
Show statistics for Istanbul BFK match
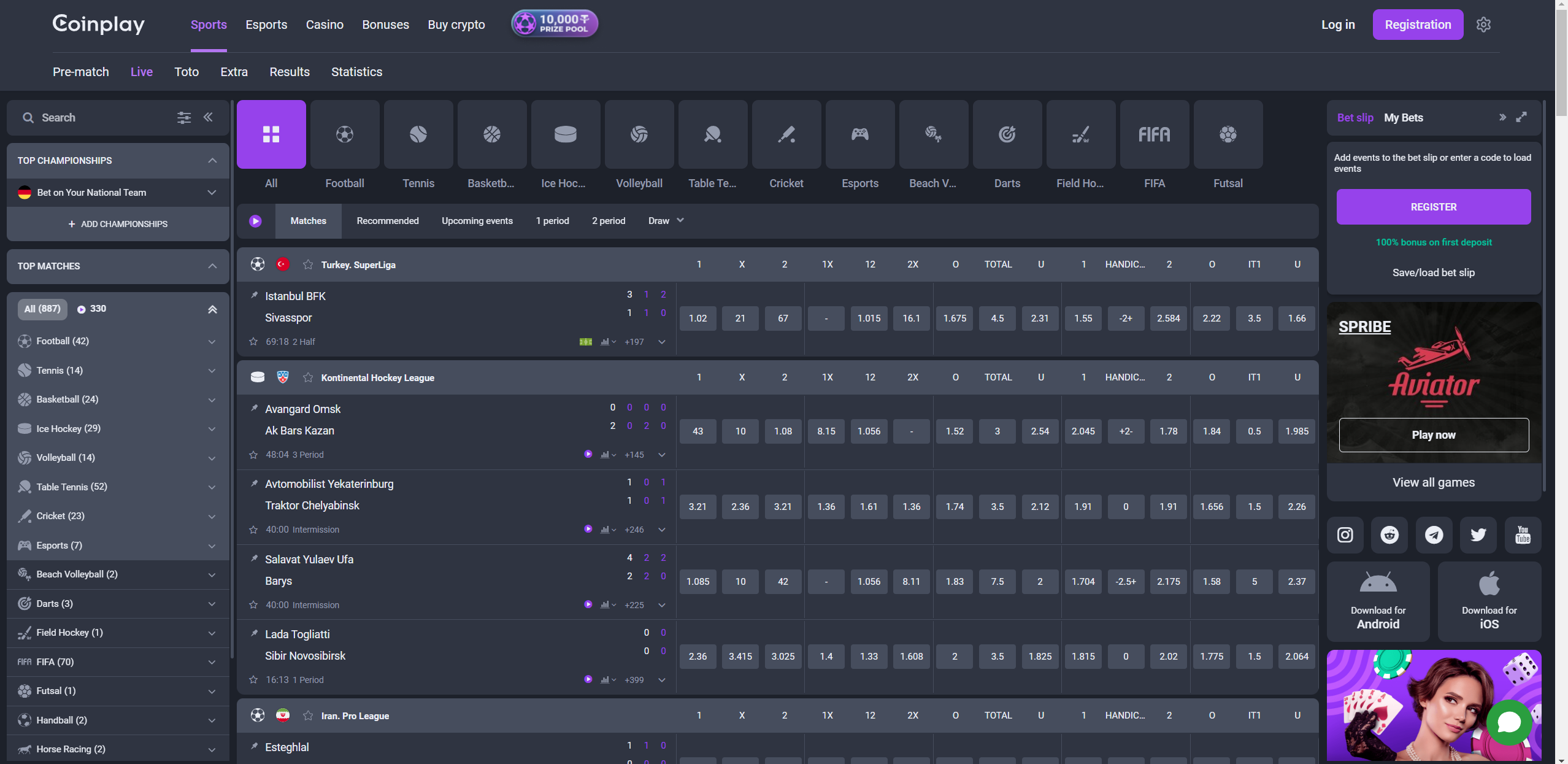pos(607,342)
